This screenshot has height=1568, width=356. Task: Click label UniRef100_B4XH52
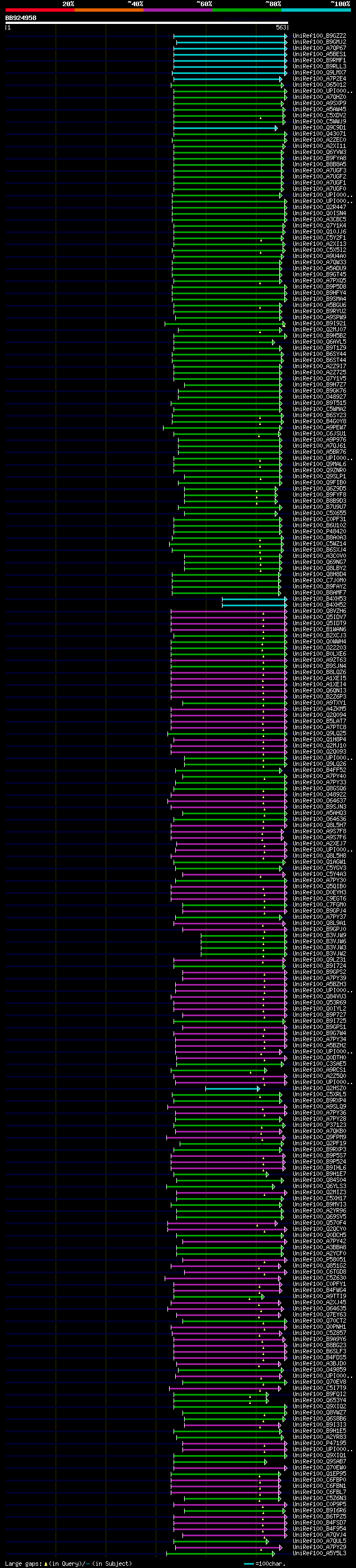[x=319, y=605]
